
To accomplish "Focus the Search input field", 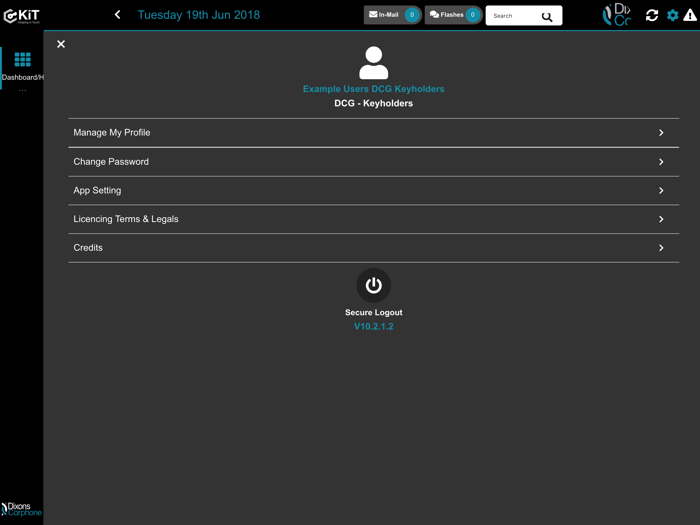I will [x=524, y=16].
